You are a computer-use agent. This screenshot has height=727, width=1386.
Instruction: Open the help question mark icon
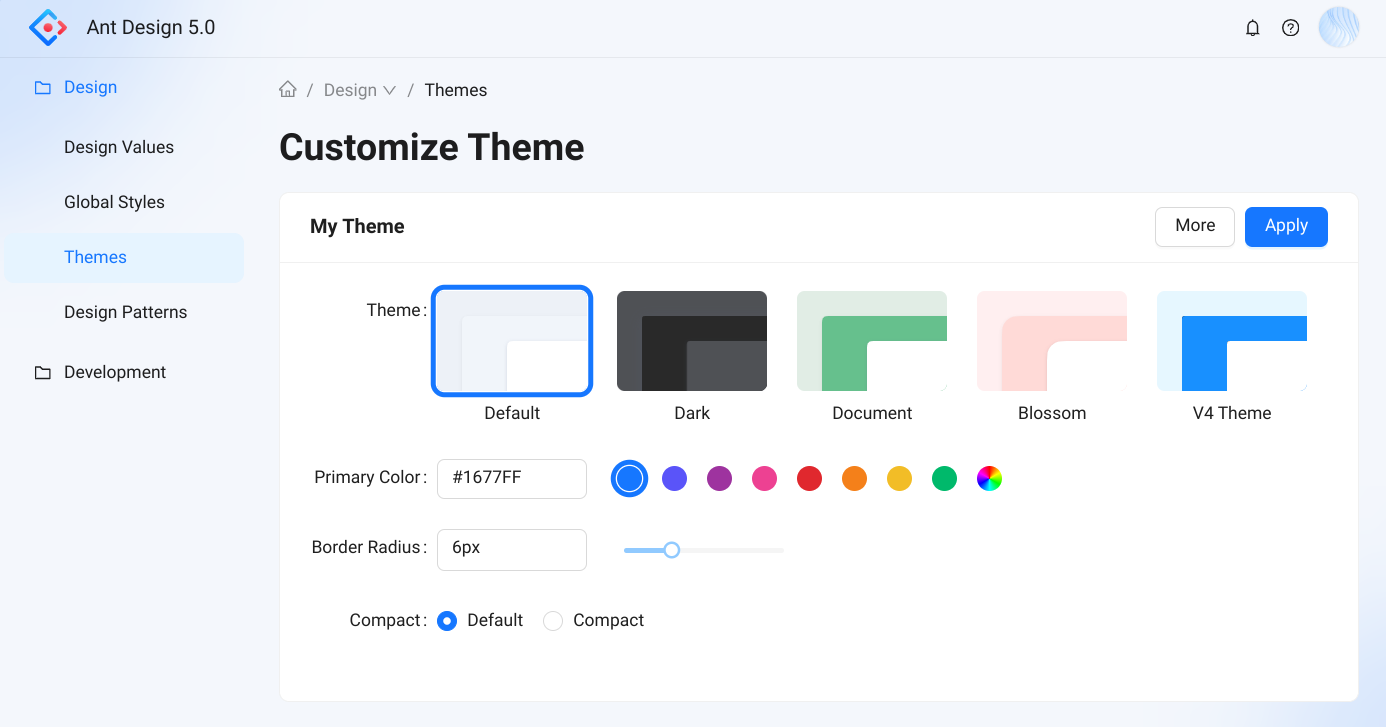click(1291, 28)
